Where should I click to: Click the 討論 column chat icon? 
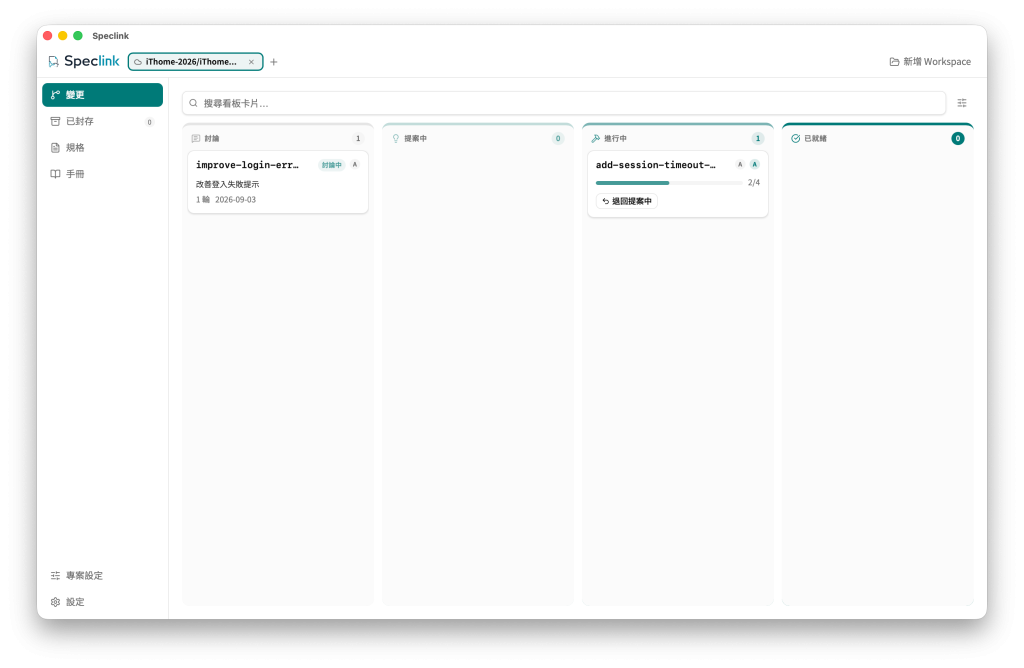196,138
